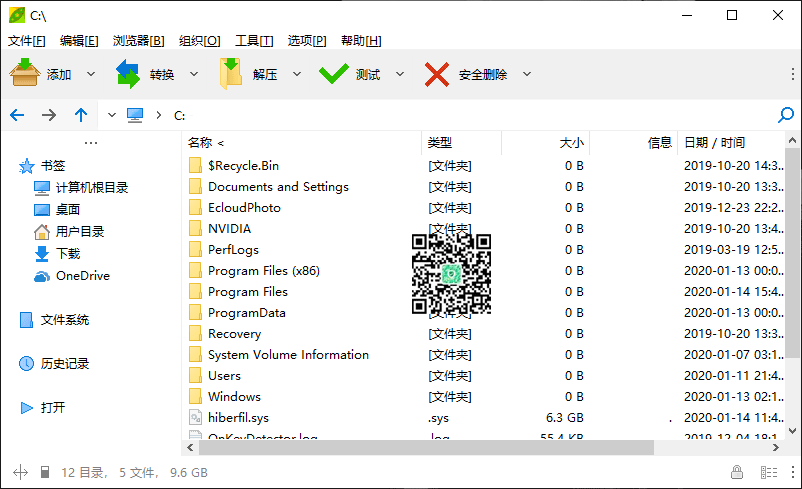802x489 pixels.
Task: Click the 转换 (Convert) toolbar icon
Action: click(128, 74)
